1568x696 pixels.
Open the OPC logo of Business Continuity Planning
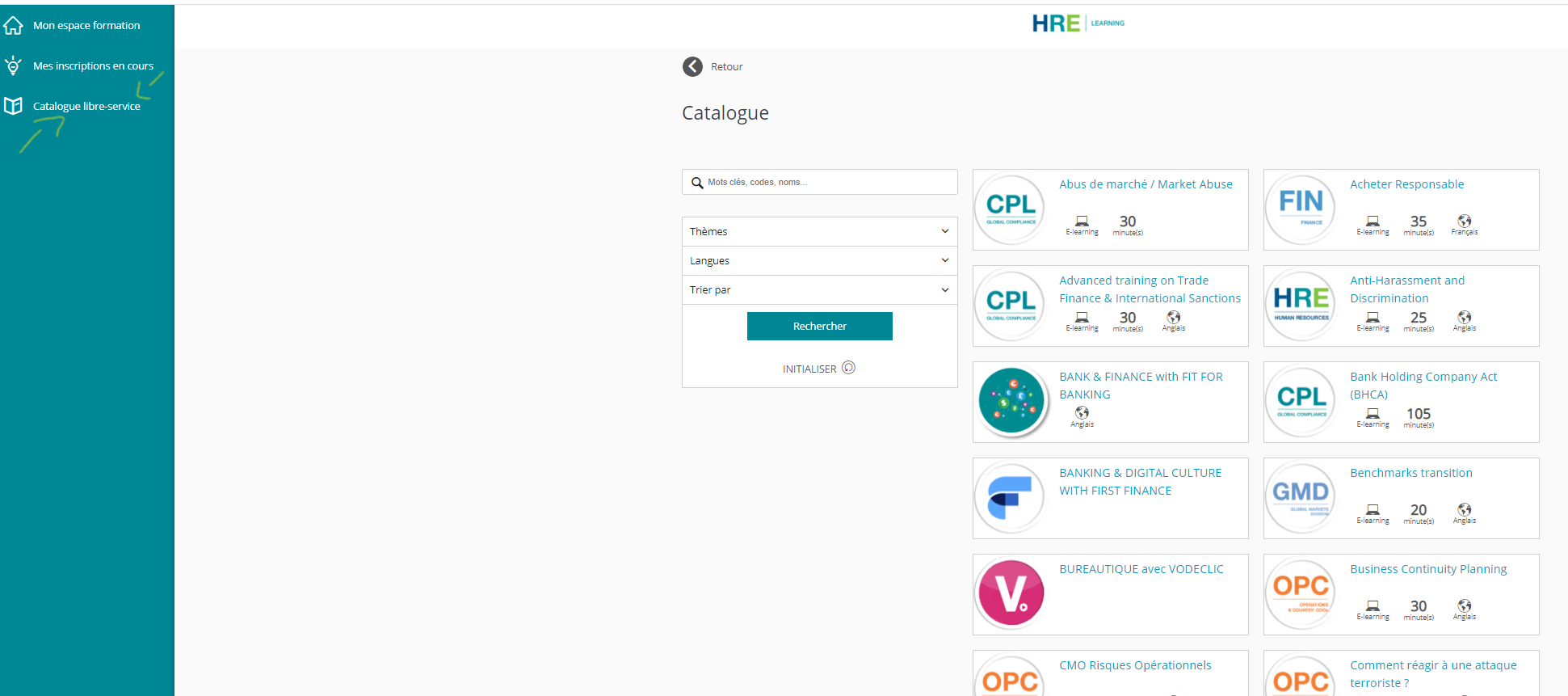click(x=1301, y=594)
